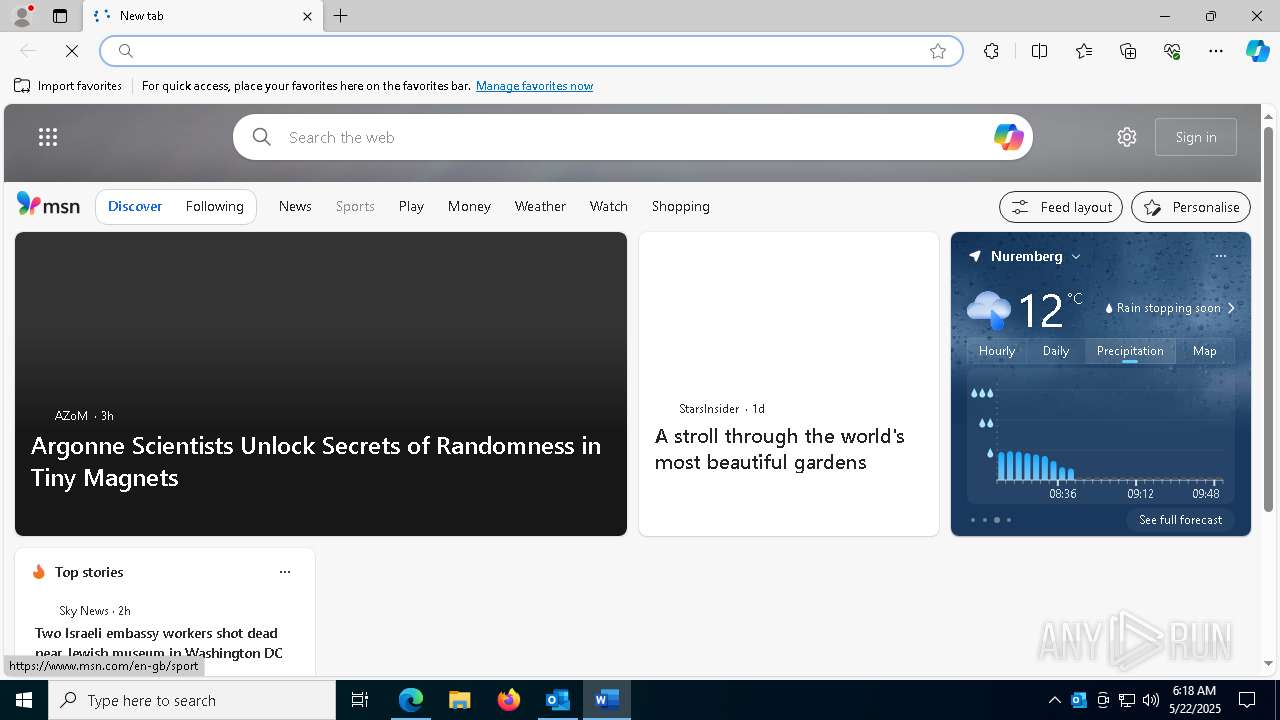Stop loading the page
1280x720 pixels.
click(72, 51)
